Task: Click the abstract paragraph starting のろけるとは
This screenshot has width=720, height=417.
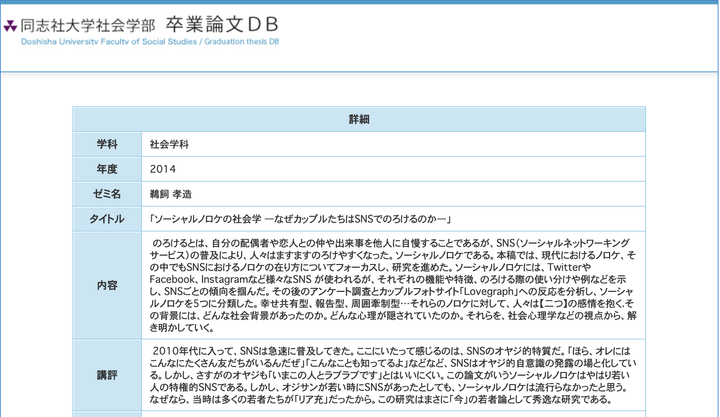Action: (393, 285)
